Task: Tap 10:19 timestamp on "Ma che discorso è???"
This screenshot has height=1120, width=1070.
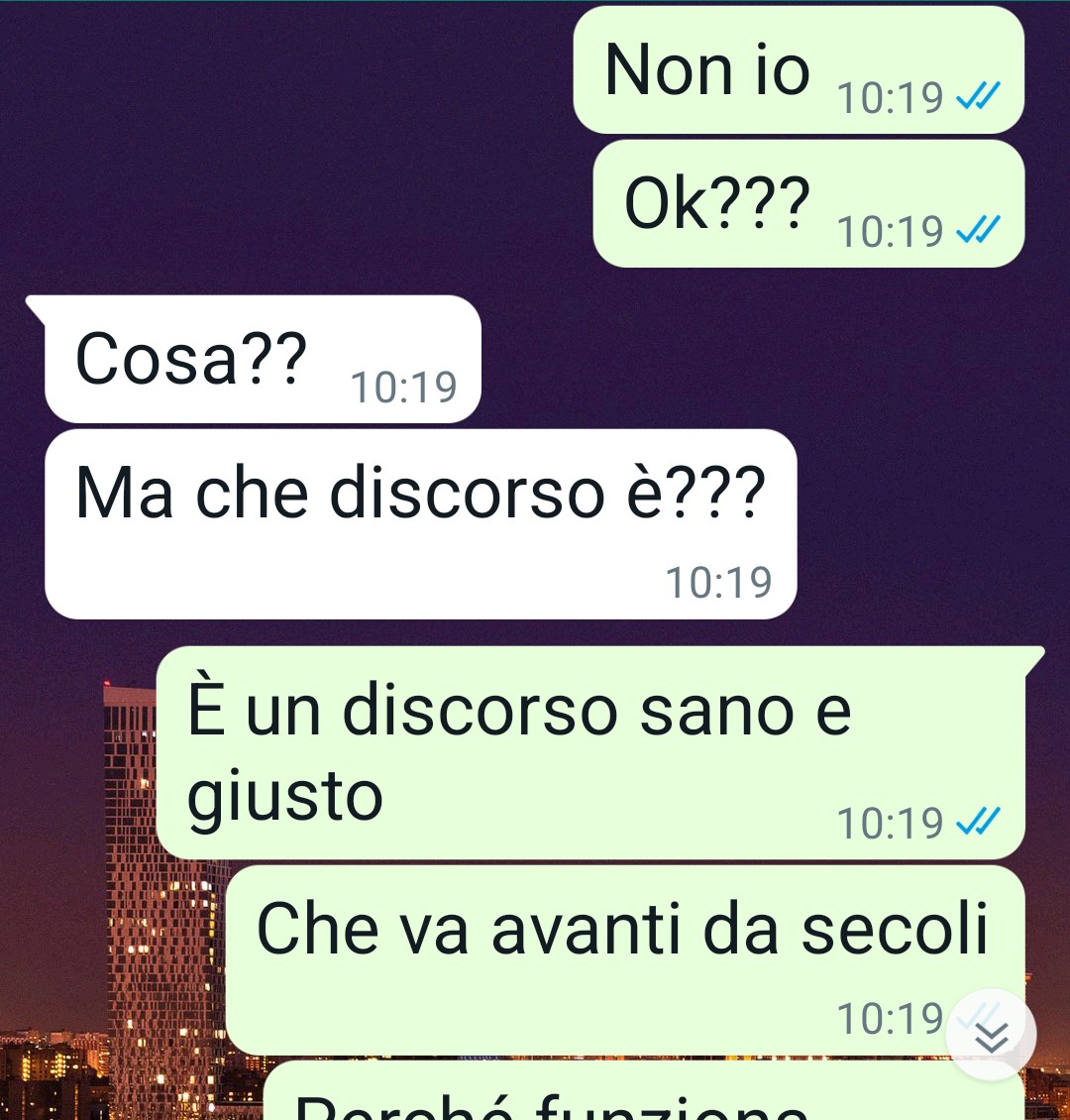Action: pyautogui.click(x=719, y=582)
